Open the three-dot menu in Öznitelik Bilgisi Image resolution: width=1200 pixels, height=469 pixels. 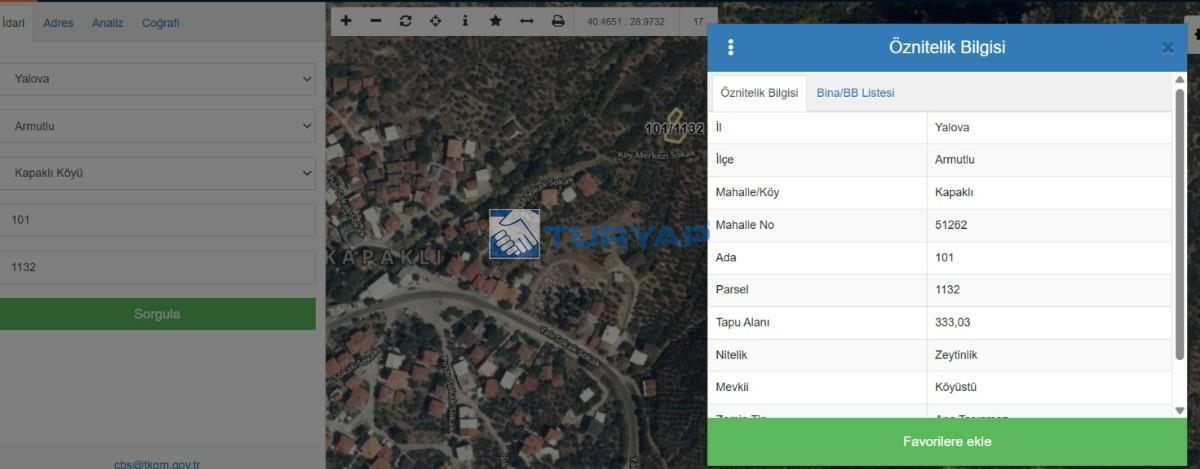click(x=731, y=47)
